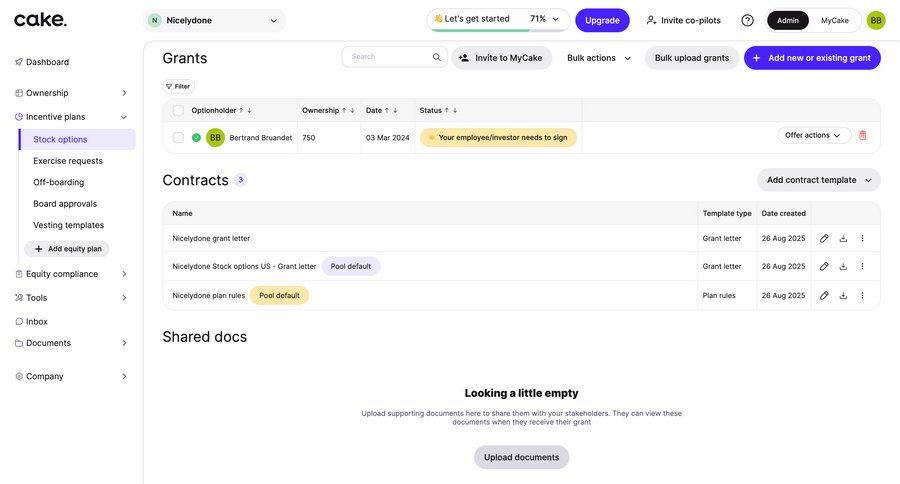This screenshot has width=900, height=484.
Task: Expand the Company sidebar section
Action: point(124,377)
